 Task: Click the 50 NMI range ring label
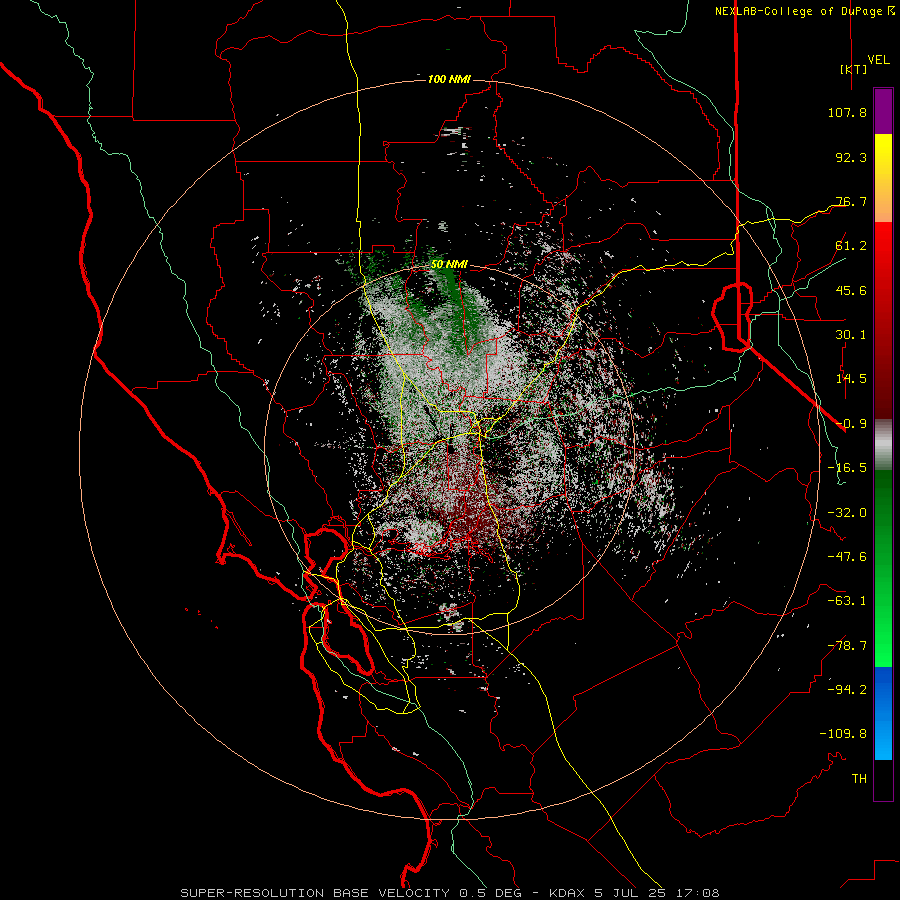(449, 265)
